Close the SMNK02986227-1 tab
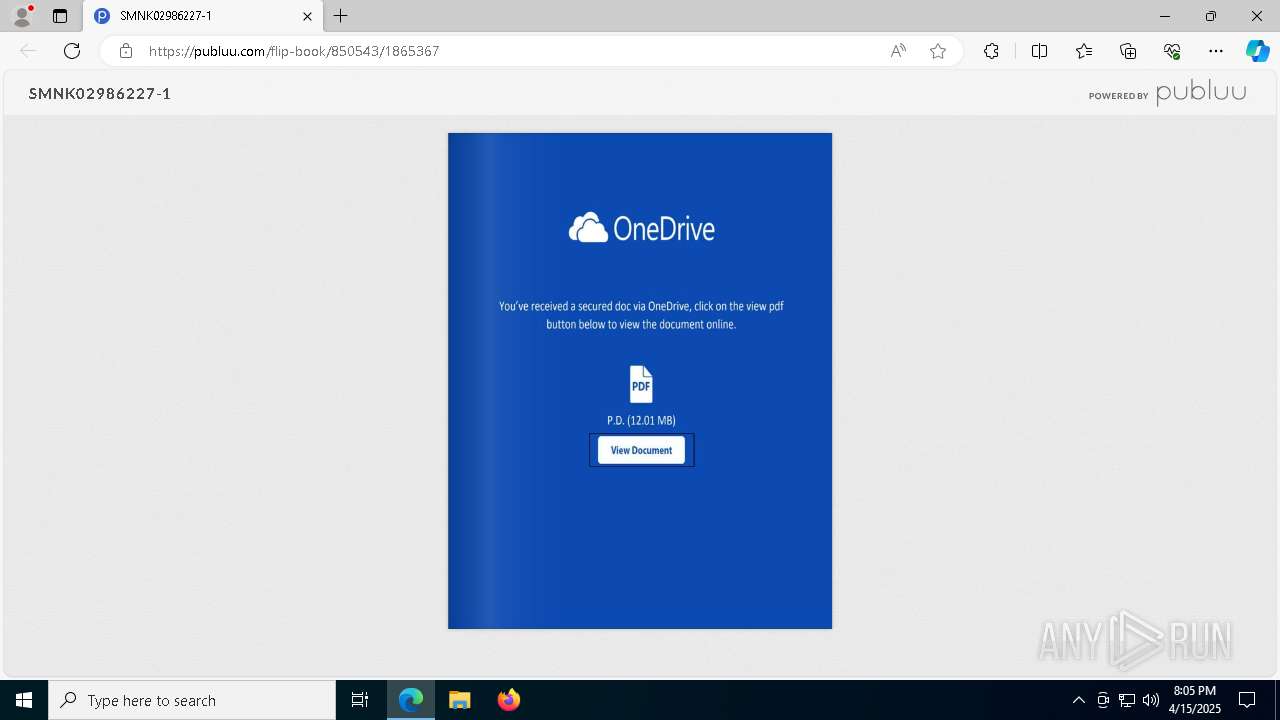The width and height of the screenshot is (1280, 720). point(307,16)
